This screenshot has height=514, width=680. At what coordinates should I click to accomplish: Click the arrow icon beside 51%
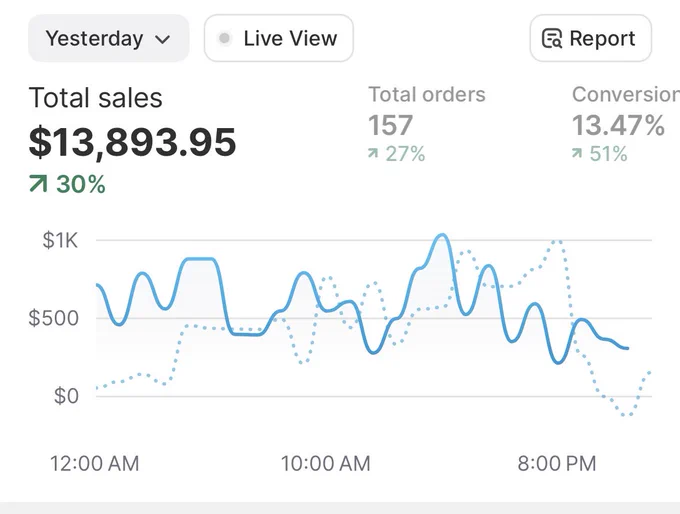577,153
